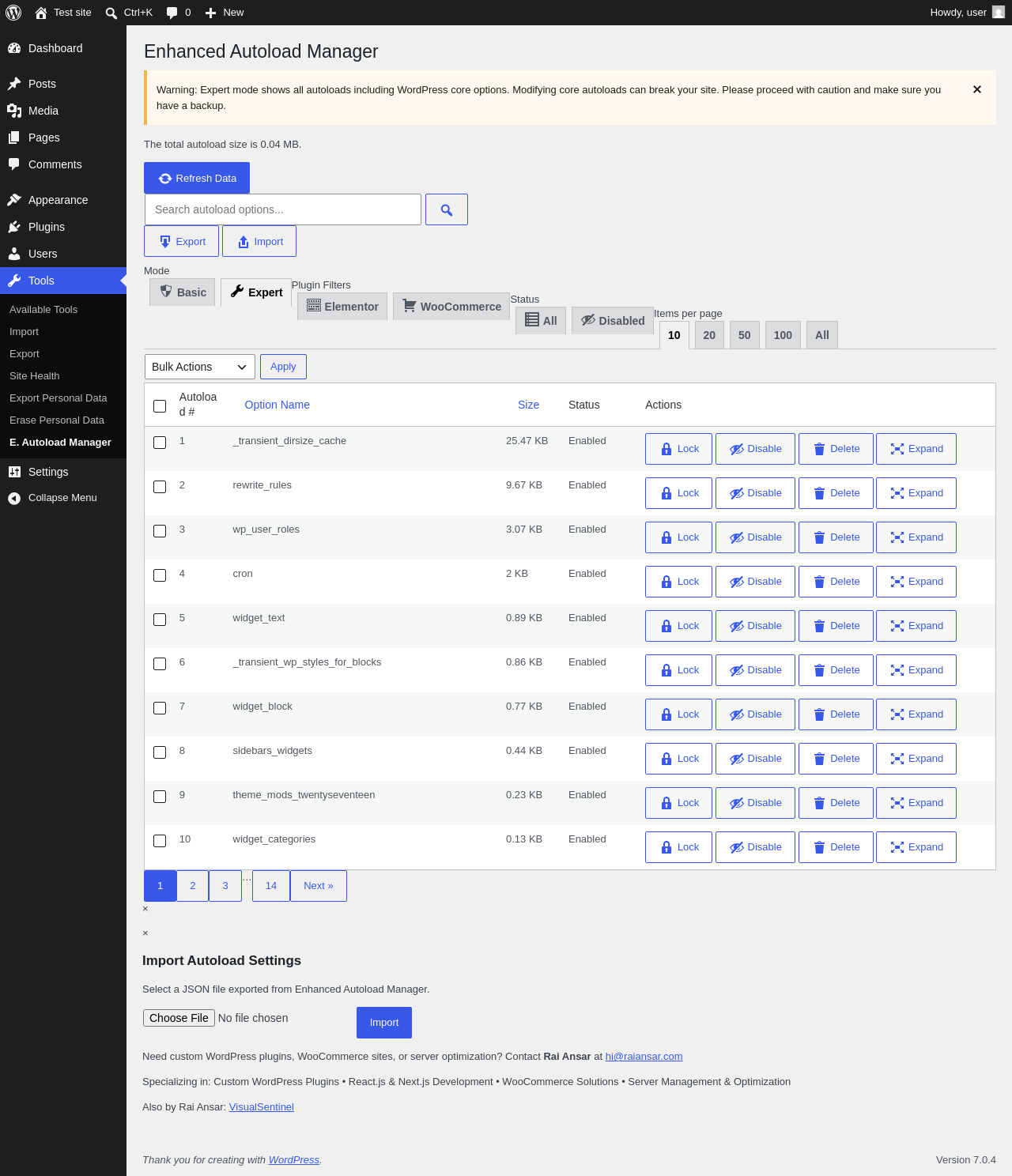The height and width of the screenshot is (1176, 1012).
Task: Switch to Basic mode
Action: click(x=183, y=292)
